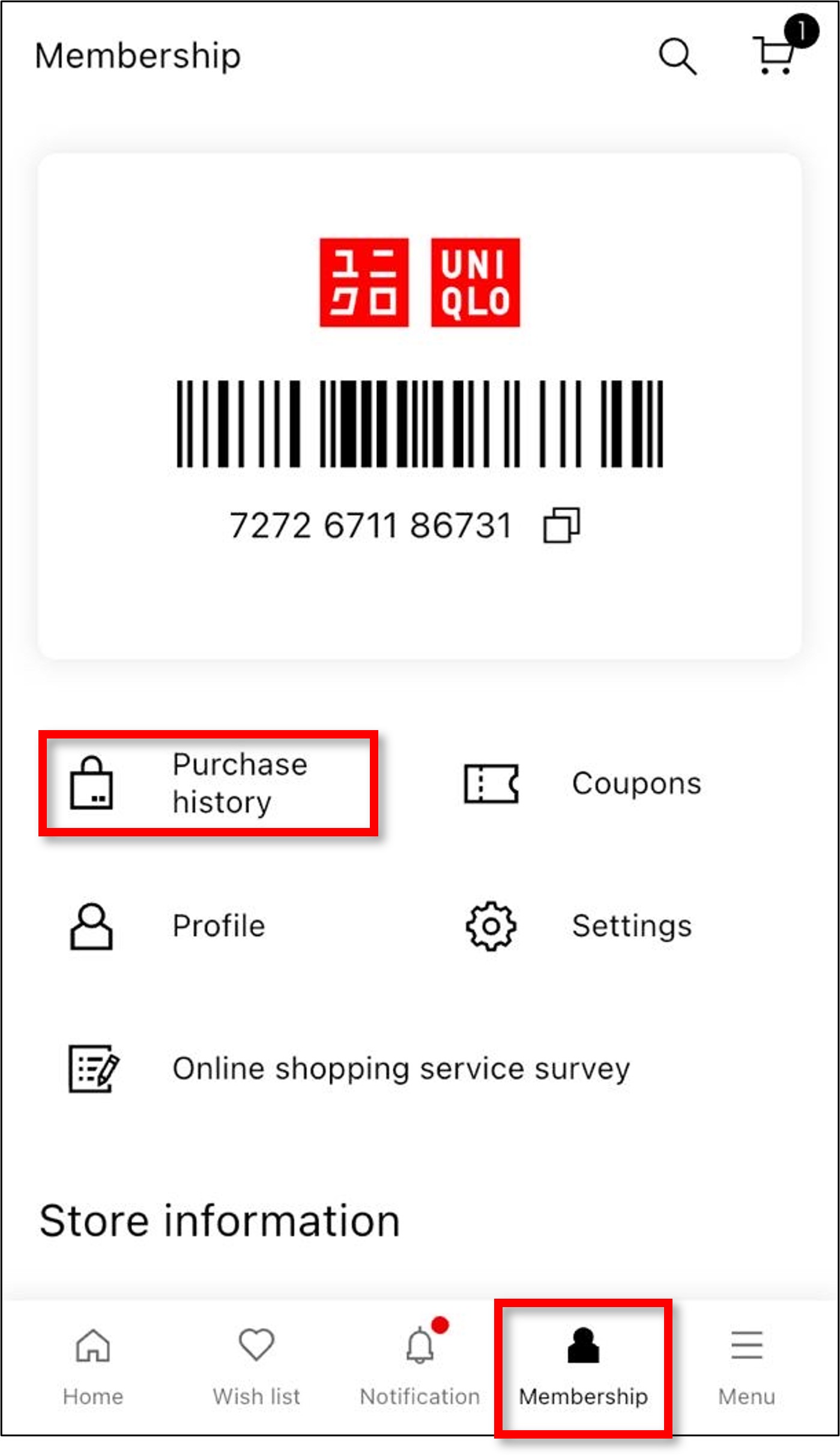Tap the membership barcode image
This screenshot has width=840, height=1456.
(420, 423)
